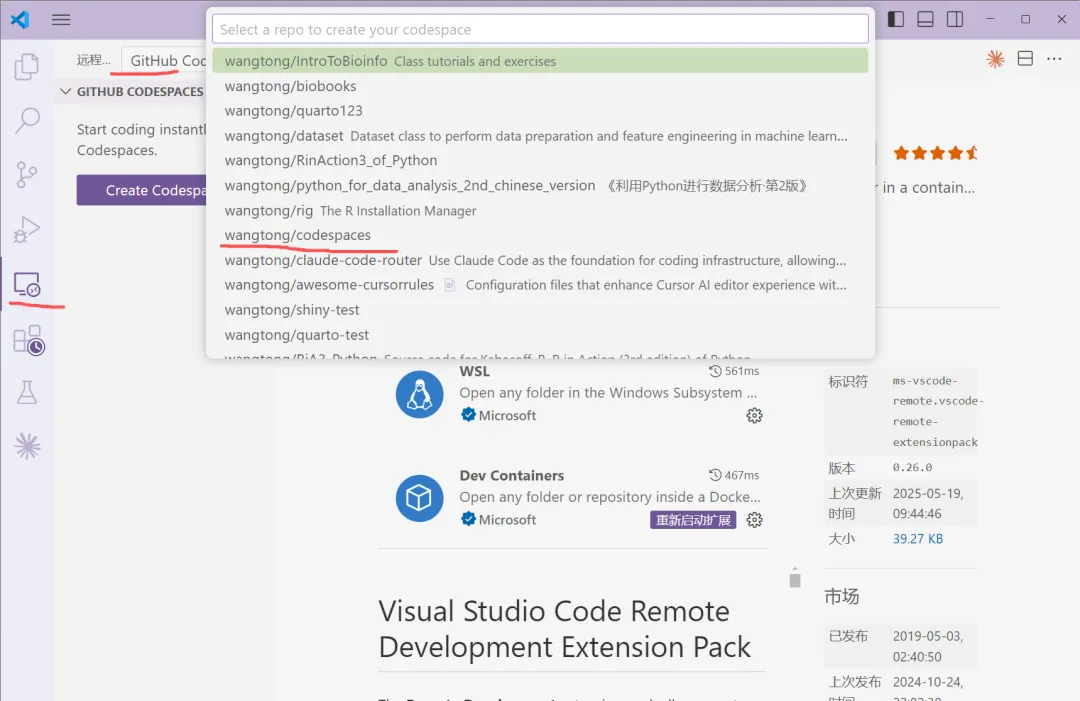Open the Dev Containers extension title
The height and width of the screenshot is (701, 1080).
(x=512, y=475)
